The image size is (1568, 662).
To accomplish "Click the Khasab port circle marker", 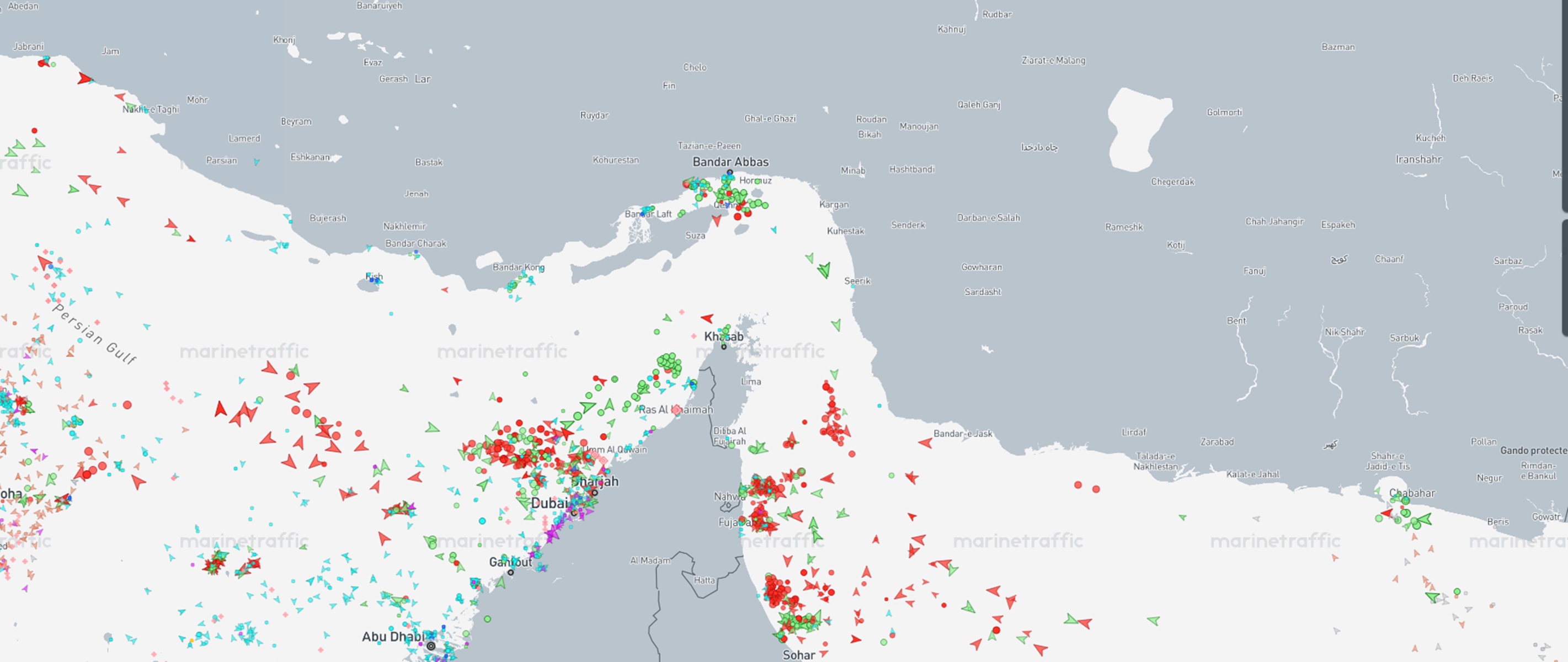I will 724,347.
